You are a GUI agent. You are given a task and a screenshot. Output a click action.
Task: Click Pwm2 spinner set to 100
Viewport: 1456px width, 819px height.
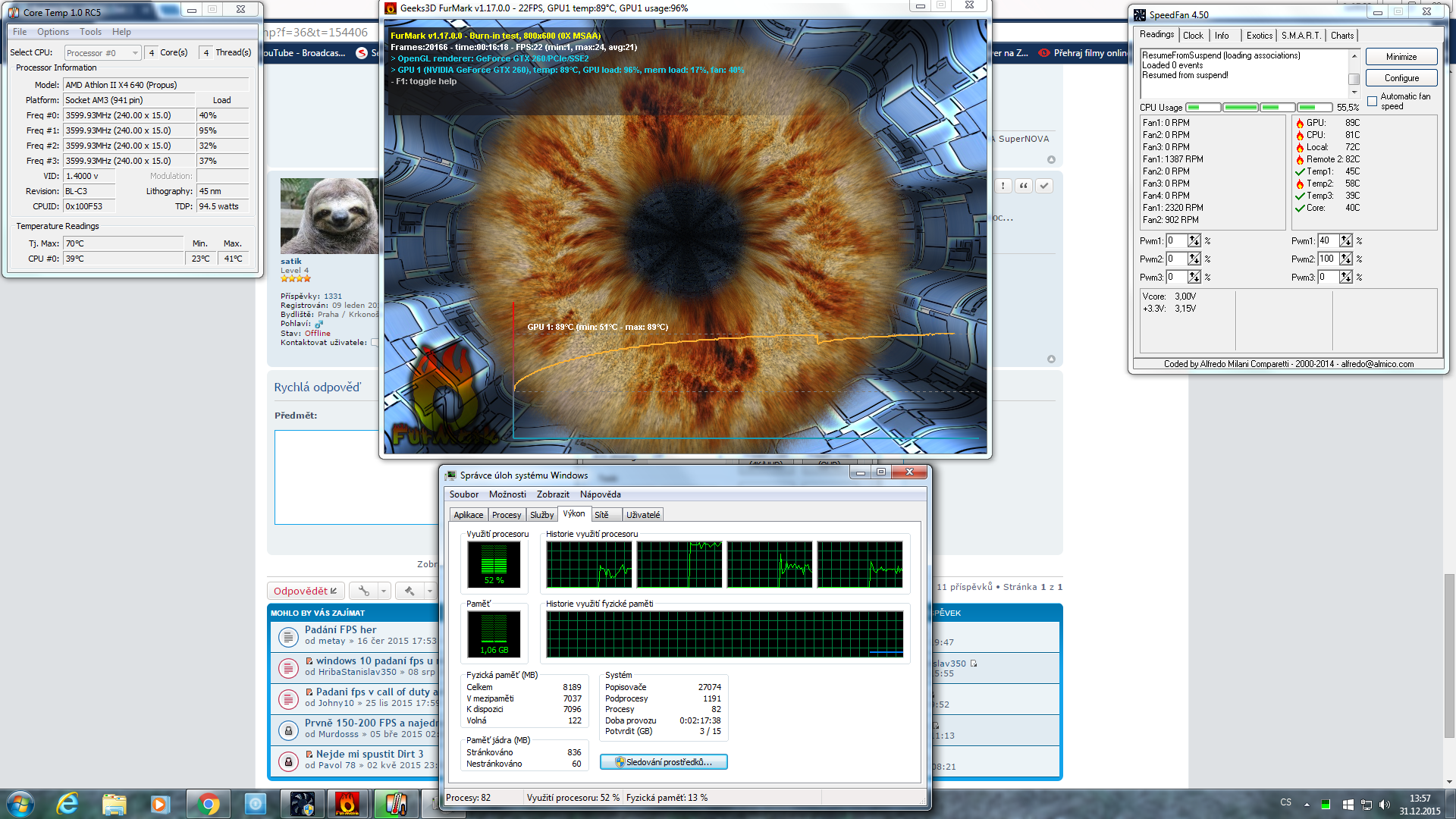coord(1345,259)
